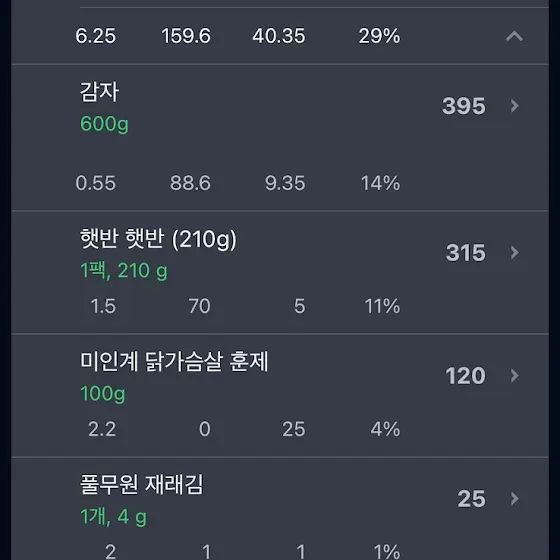The height and width of the screenshot is (560, 560).
Task: Tap the 120 calorie value for chicken breast
Action: click(x=465, y=376)
